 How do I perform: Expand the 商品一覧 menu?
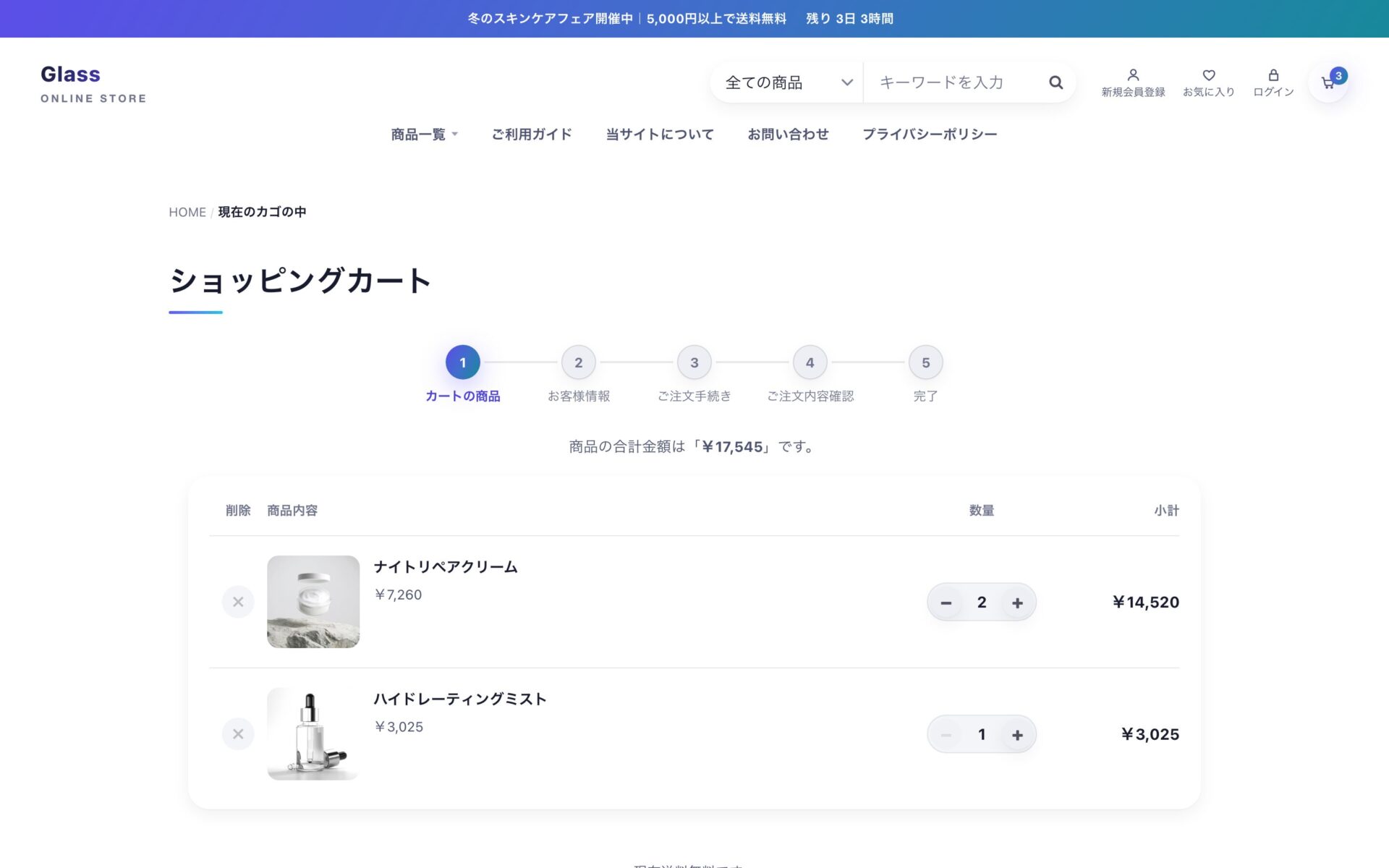[x=424, y=134]
